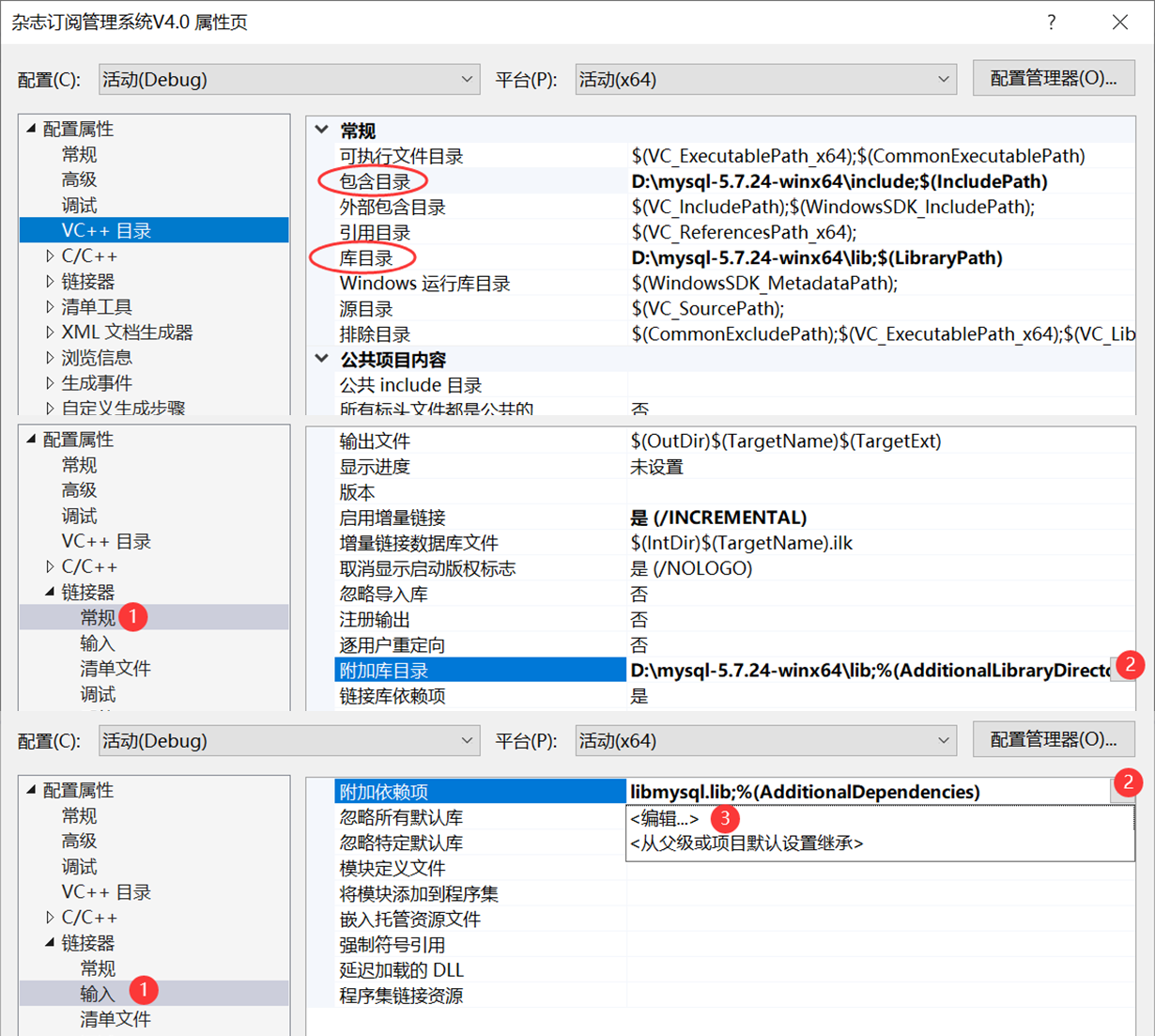This screenshot has width=1155, height=1036.
Task: Click the 显示进度 property label
Action: [x=375, y=467]
